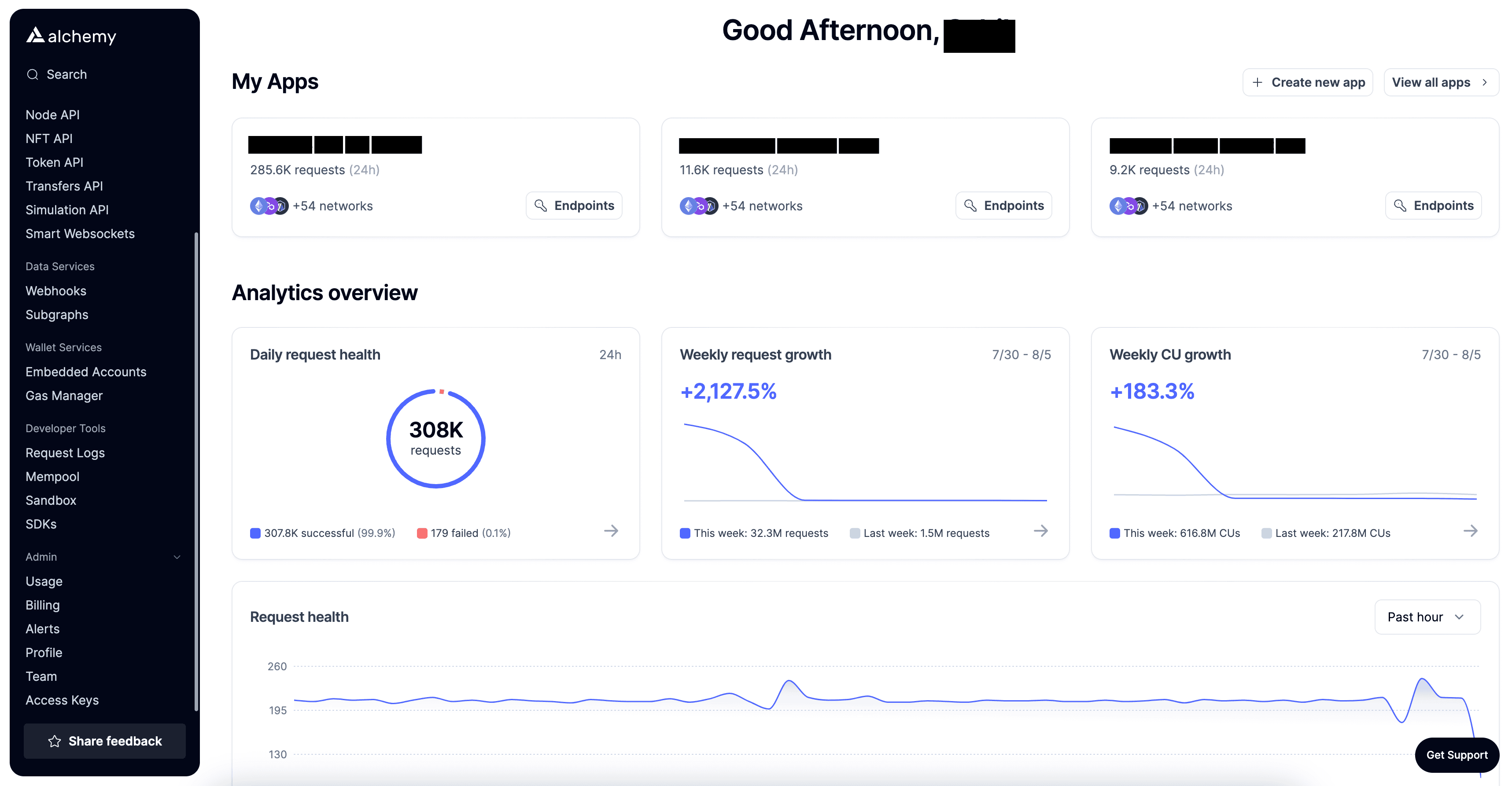Click key icon in second app's Endpoints

tap(970, 206)
